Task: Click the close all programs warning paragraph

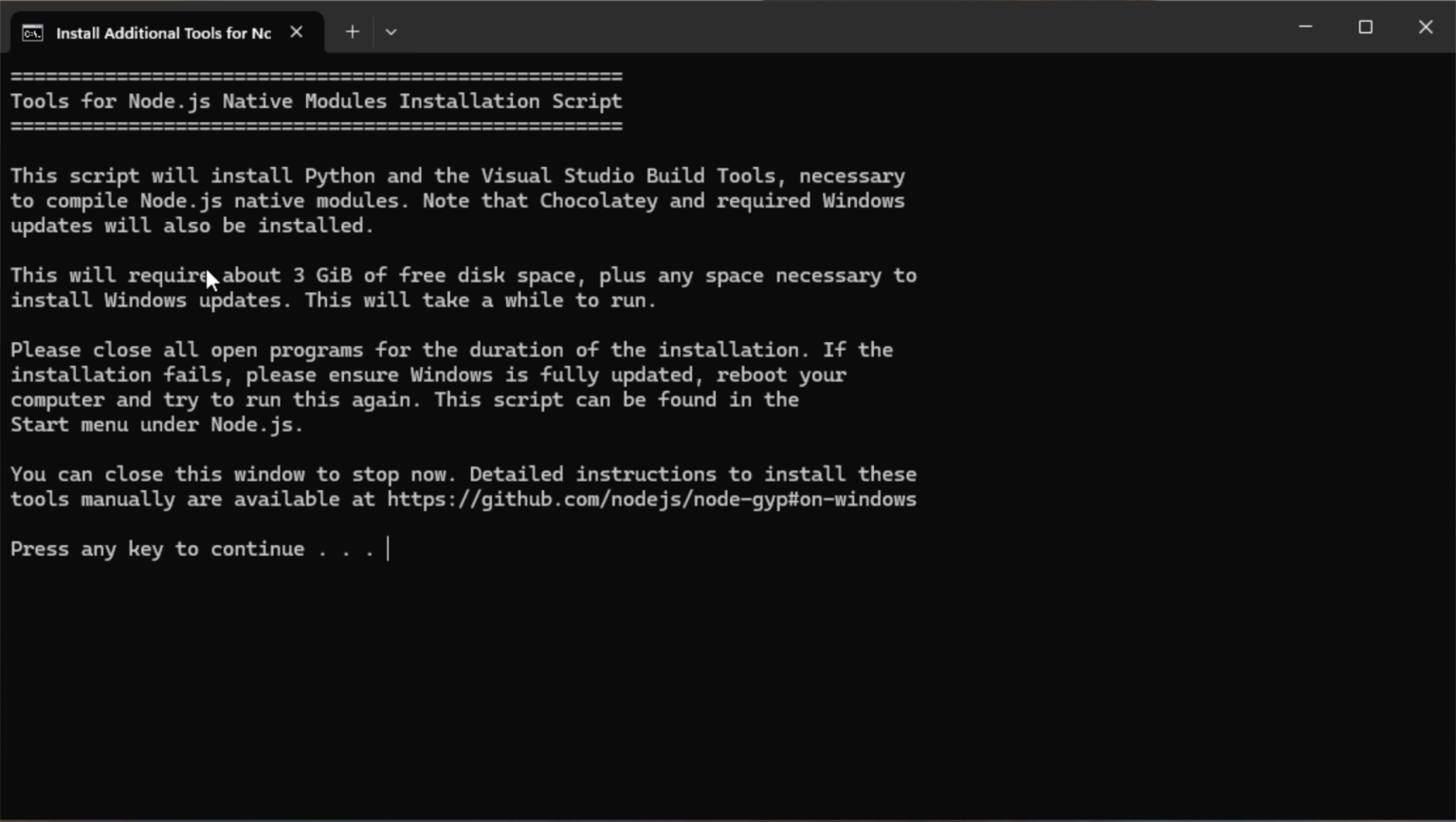Action: tap(451, 387)
